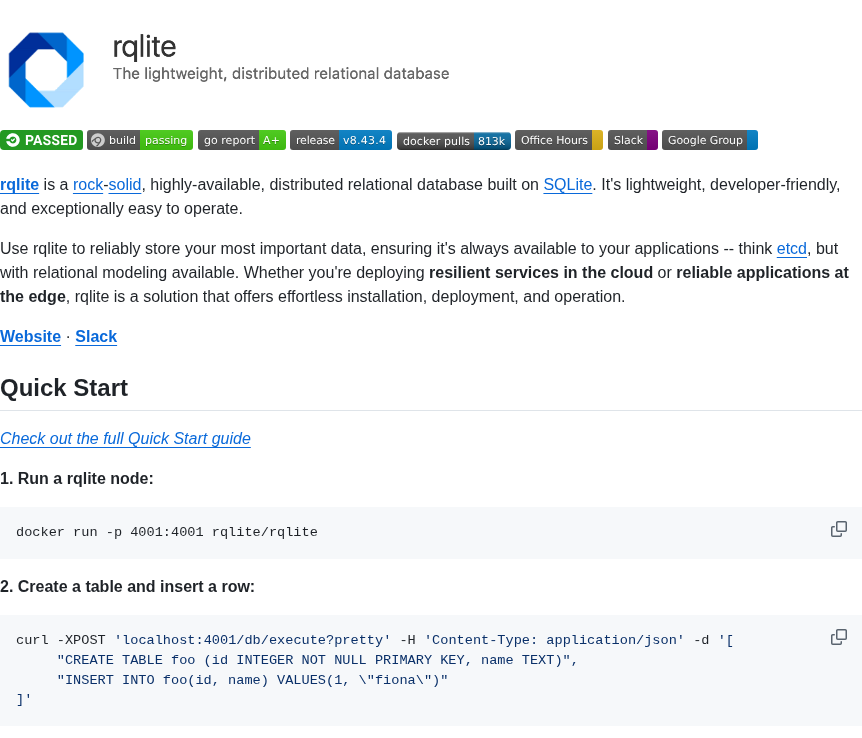Click the rqlite hexagon logo image
862x738 pixels.
(46, 70)
